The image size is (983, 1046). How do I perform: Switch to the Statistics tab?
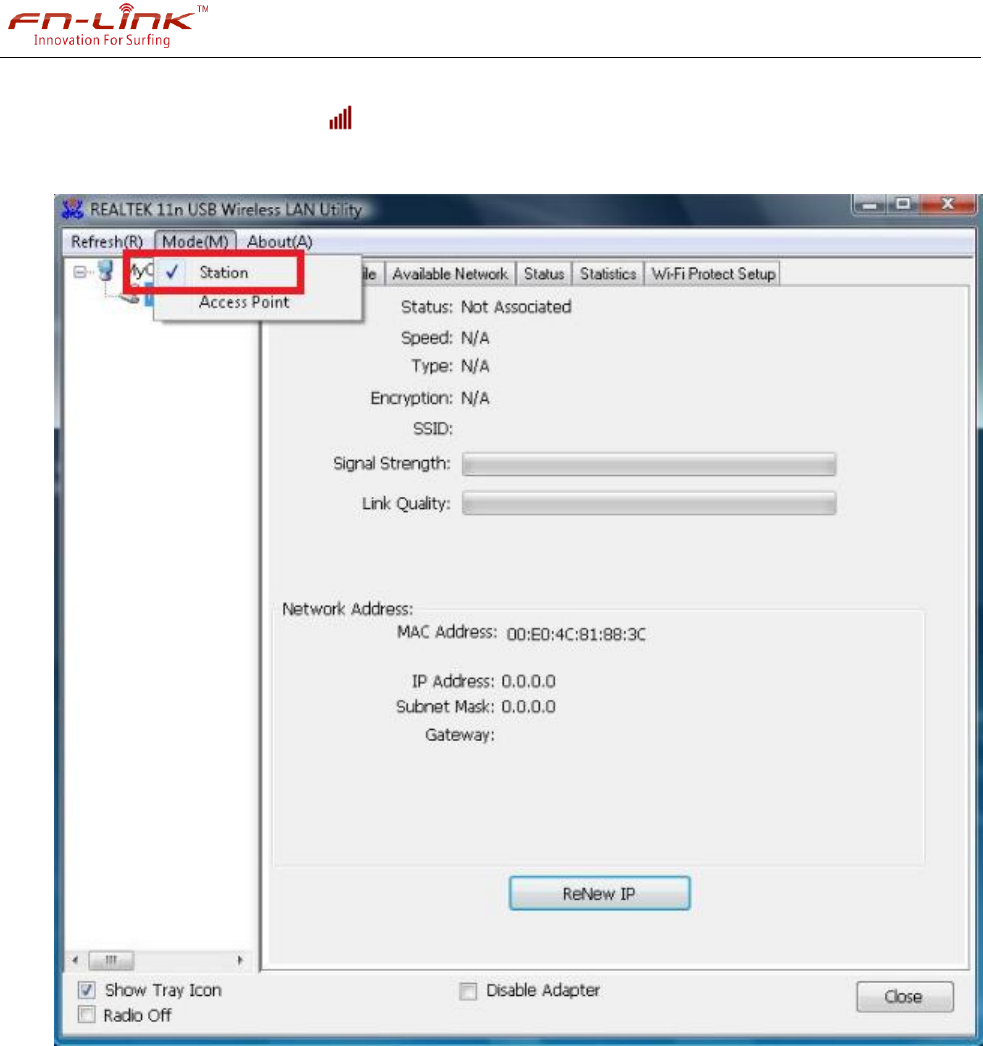pos(608,274)
